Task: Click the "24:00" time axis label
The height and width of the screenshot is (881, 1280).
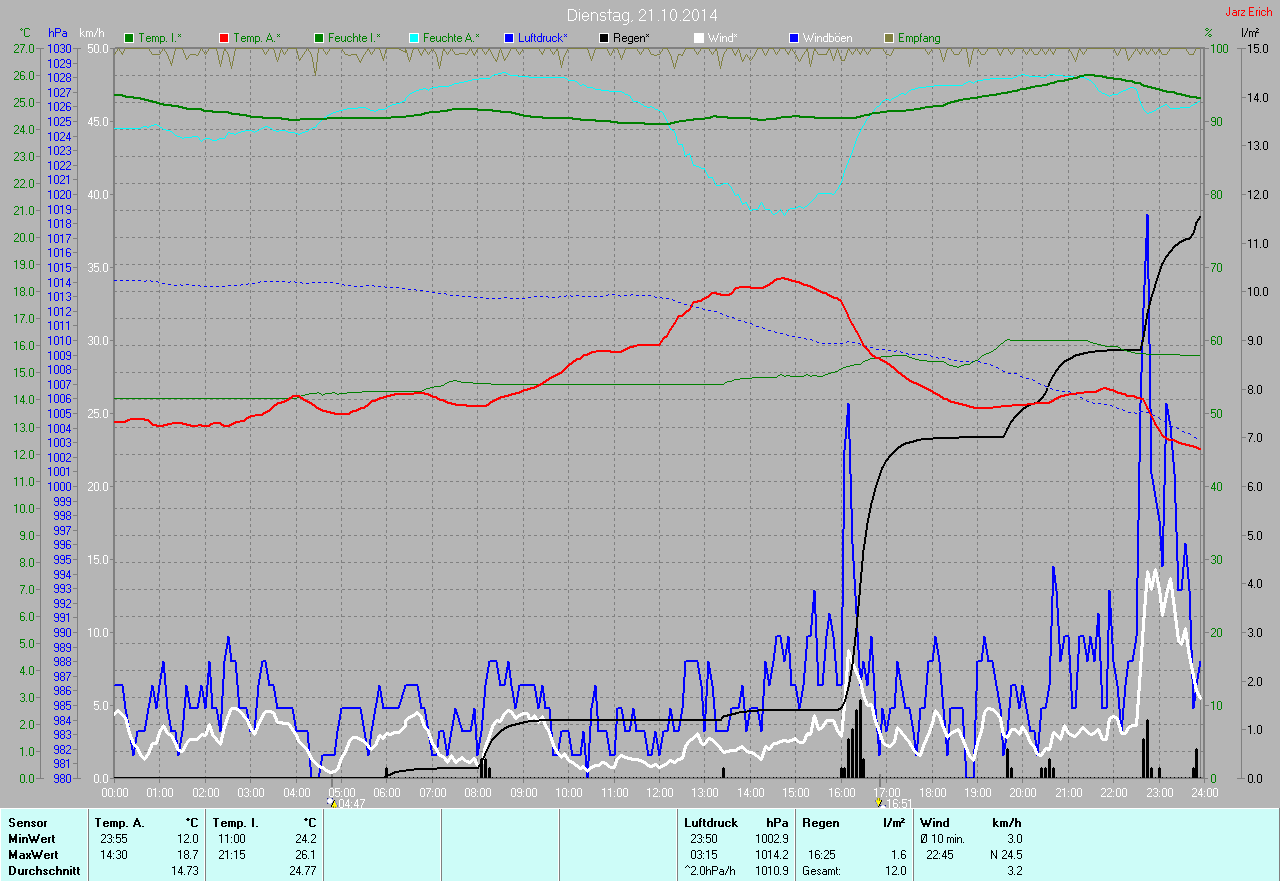Action: (1204, 792)
